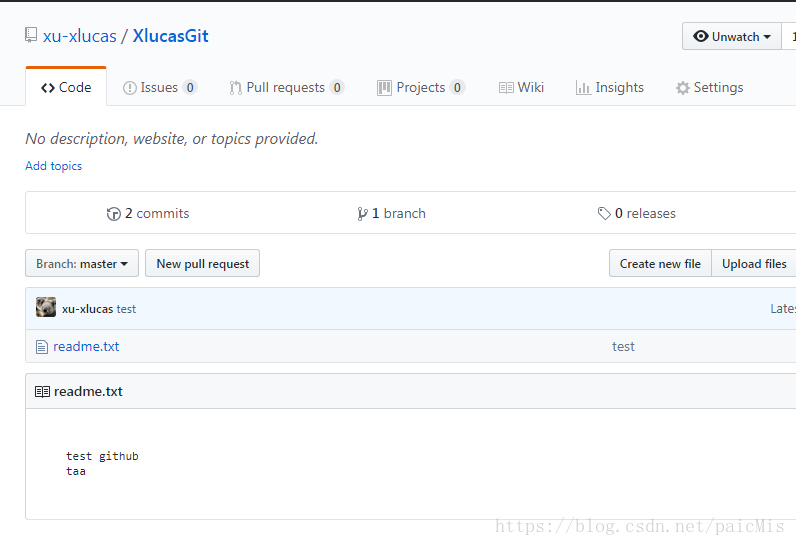Viewport: 796px width, 546px height.
Task: Click the Upload files button
Action: coord(754,263)
